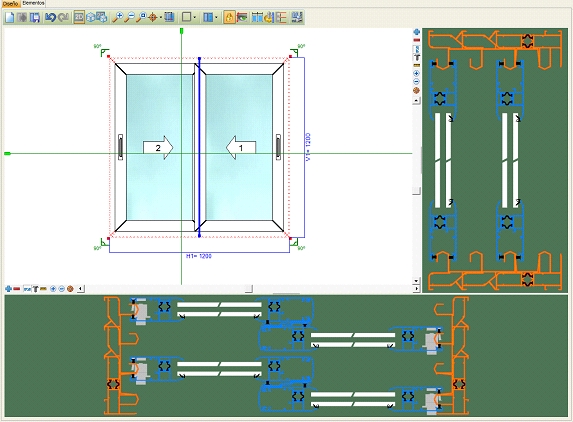
Task: Expand the dropdown beside the split-pane tool
Action: [216, 17]
